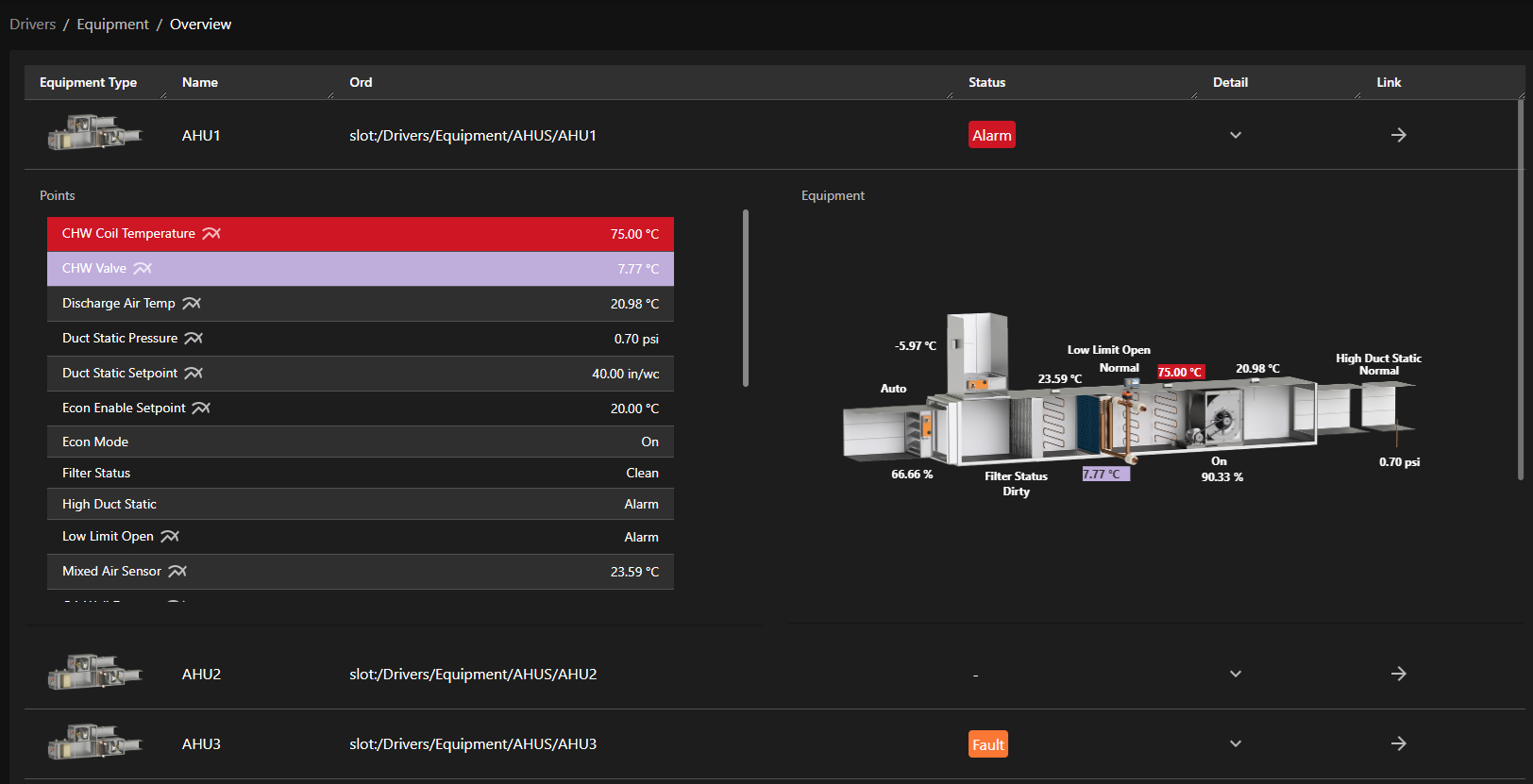
Task: Sort by Equipment Type column header
Action: (88, 83)
